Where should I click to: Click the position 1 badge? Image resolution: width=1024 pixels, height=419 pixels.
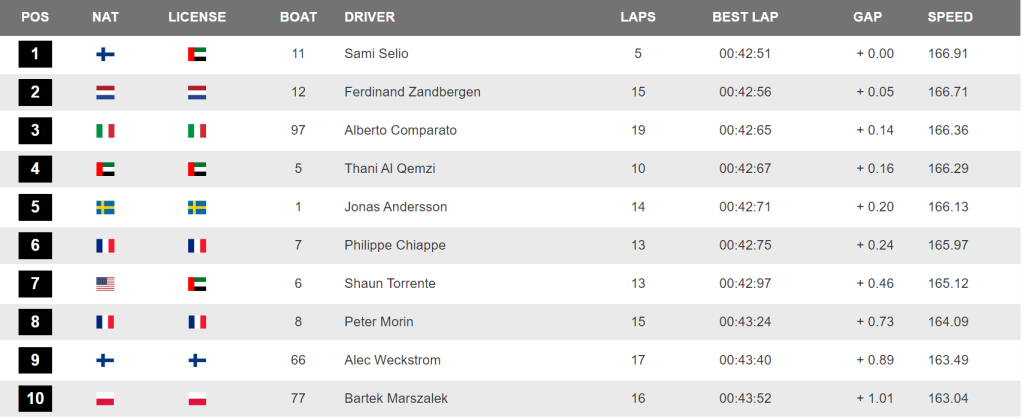pyautogui.click(x=35, y=54)
